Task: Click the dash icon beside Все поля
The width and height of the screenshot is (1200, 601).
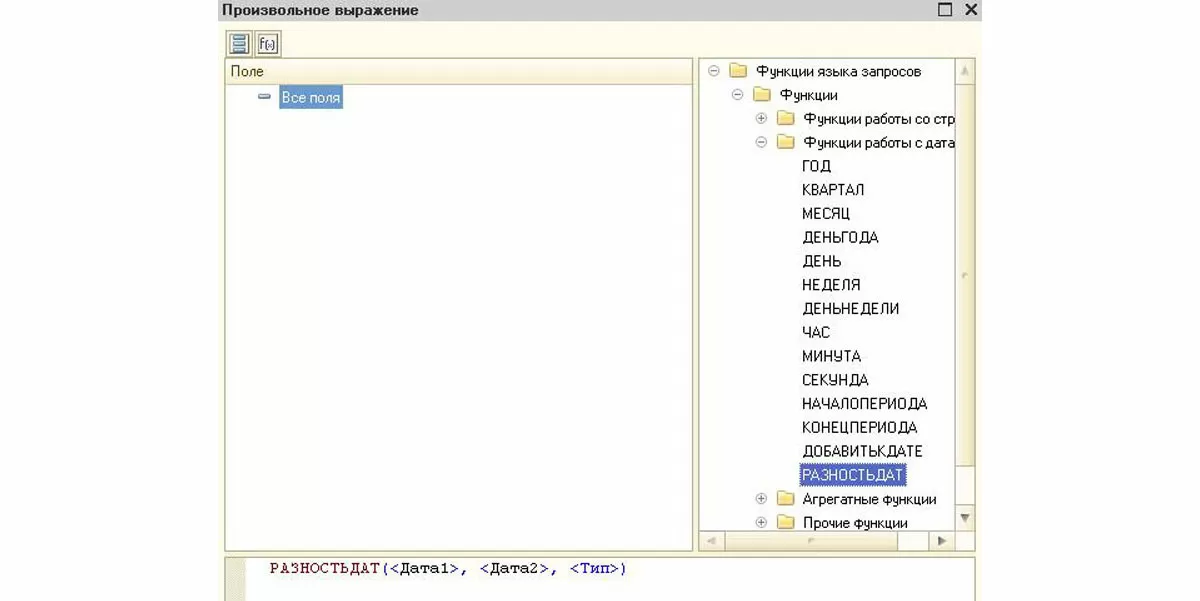Action: point(264,97)
